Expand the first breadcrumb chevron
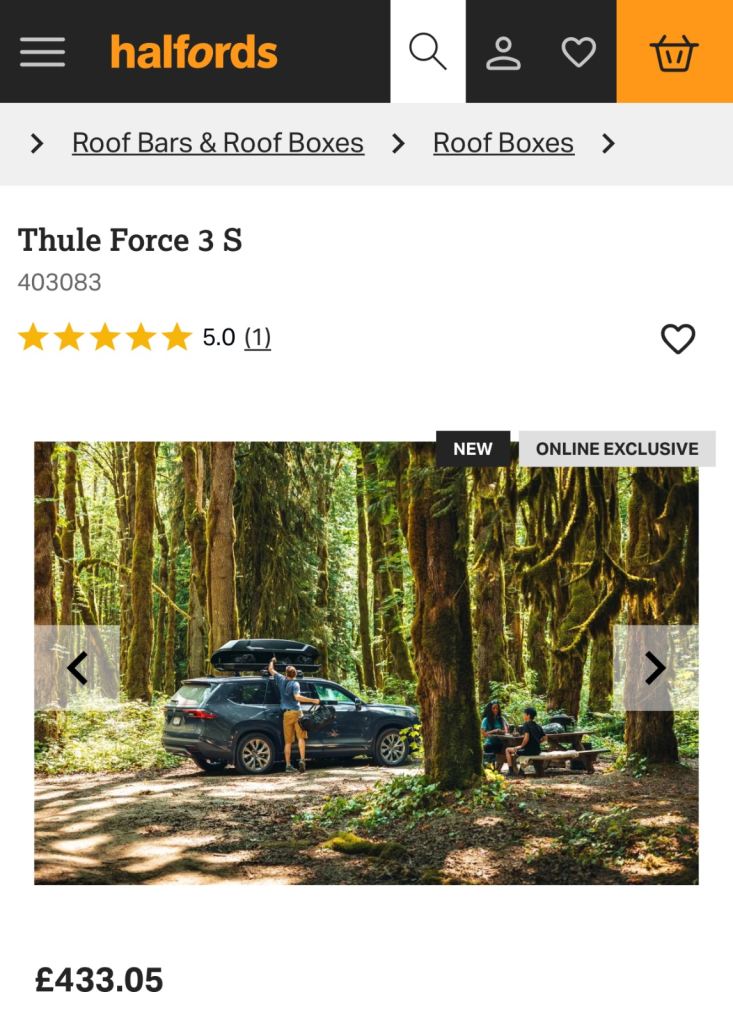This screenshot has height=1024, width=733. pos(37,143)
